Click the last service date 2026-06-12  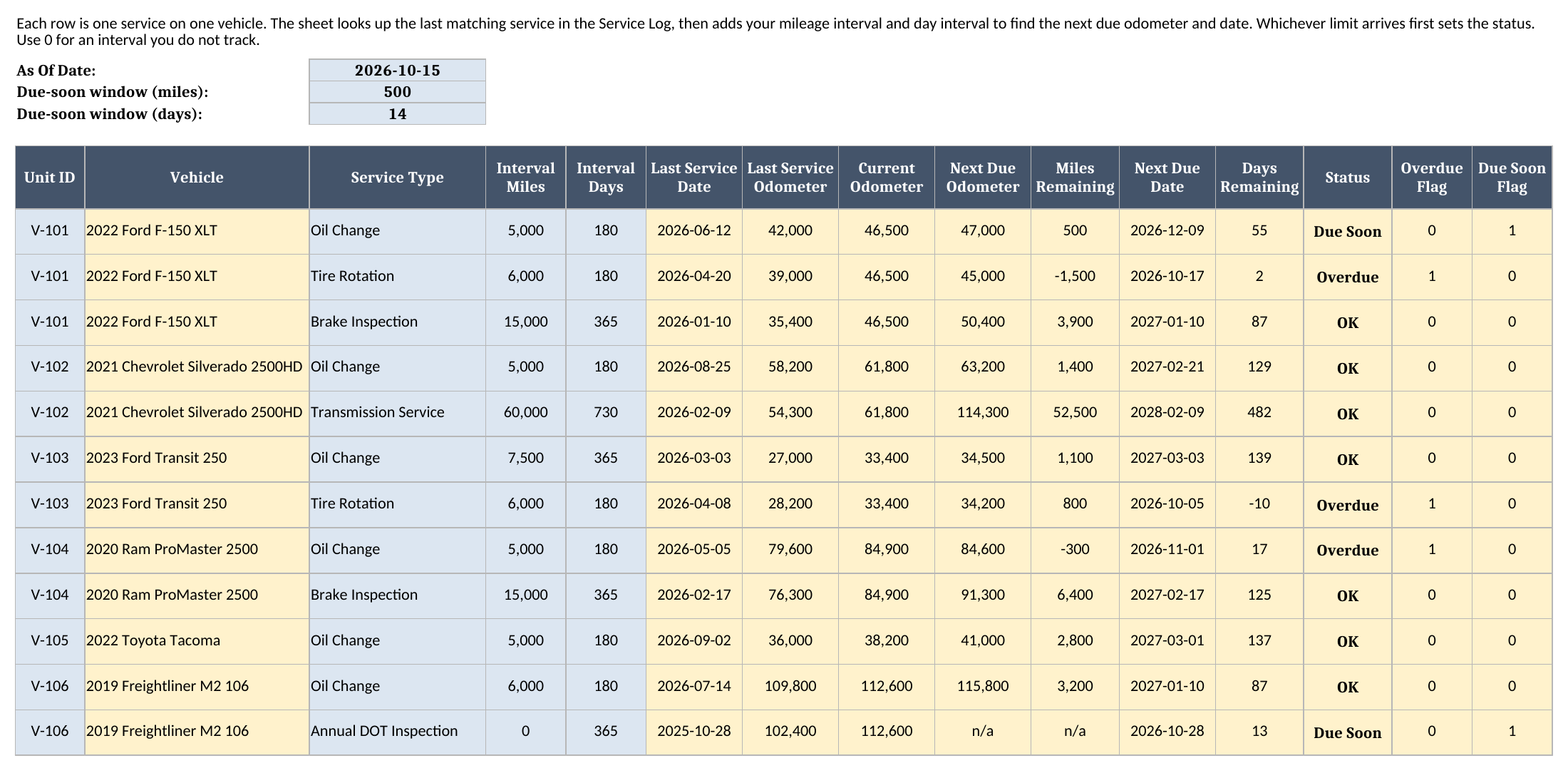pyautogui.click(x=693, y=231)
